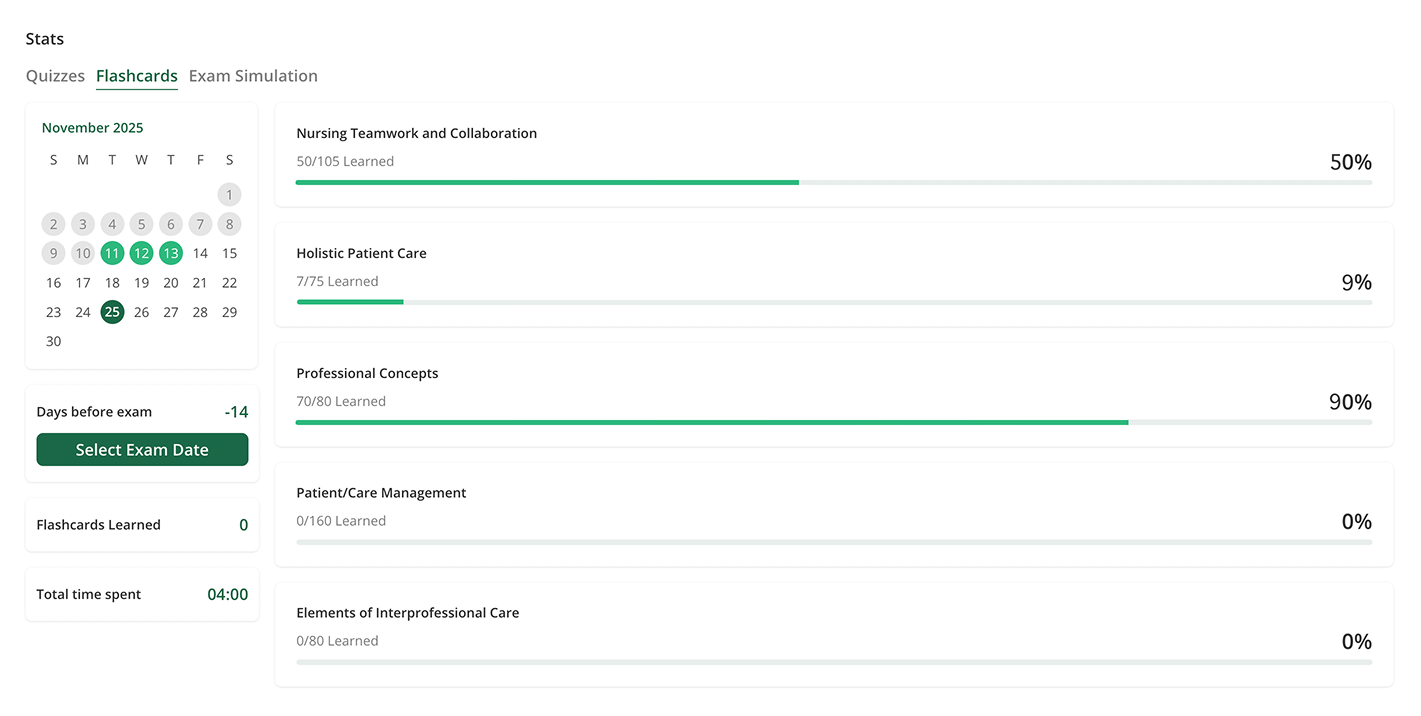
Task: Pick November 11 in the calendar
Action: [112, 253]
